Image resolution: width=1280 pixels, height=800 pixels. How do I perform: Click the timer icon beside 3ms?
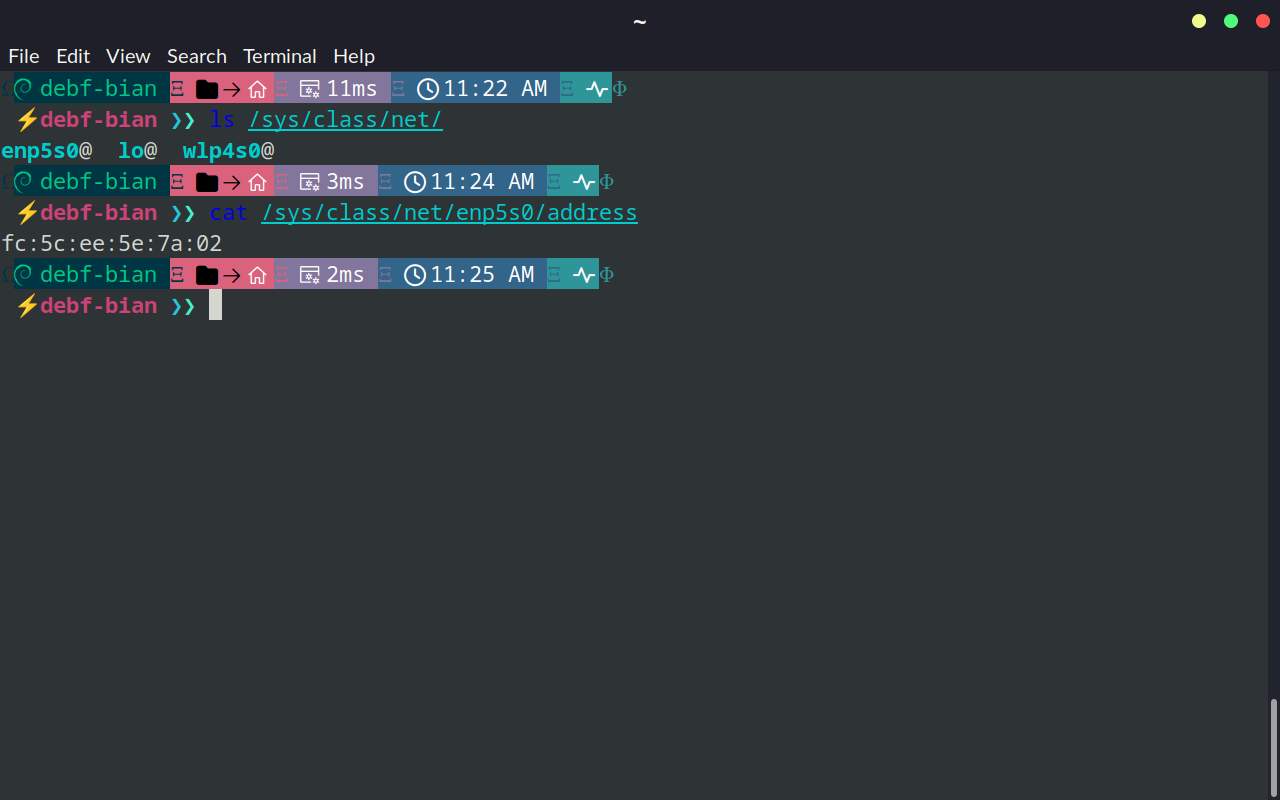point(310,182)
